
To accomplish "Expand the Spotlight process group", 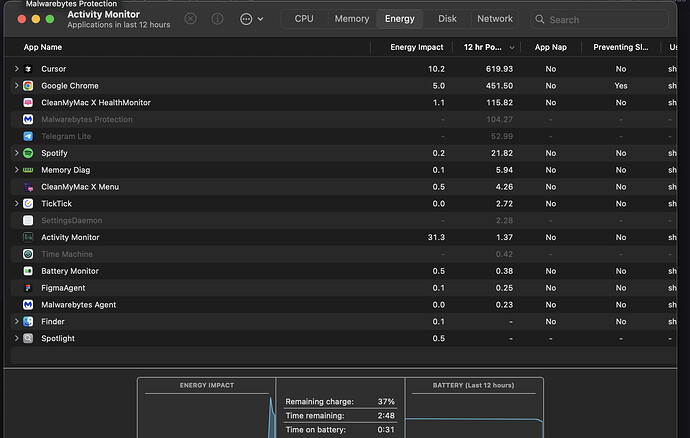I will point(16,338).
